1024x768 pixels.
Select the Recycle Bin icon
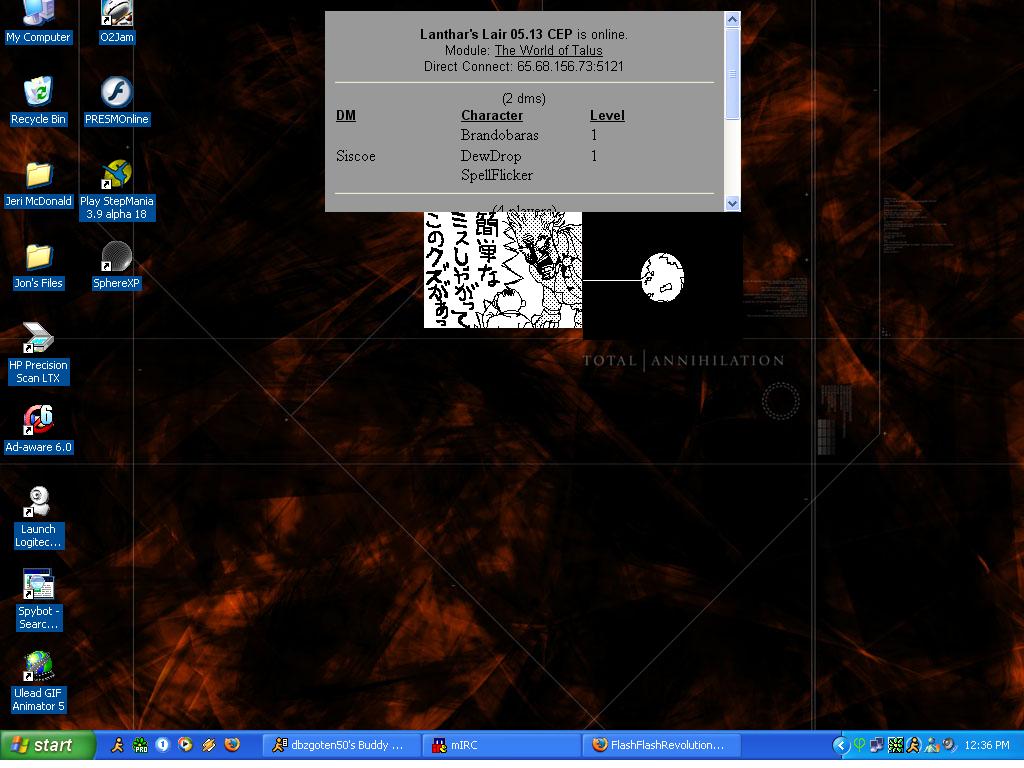38,101
